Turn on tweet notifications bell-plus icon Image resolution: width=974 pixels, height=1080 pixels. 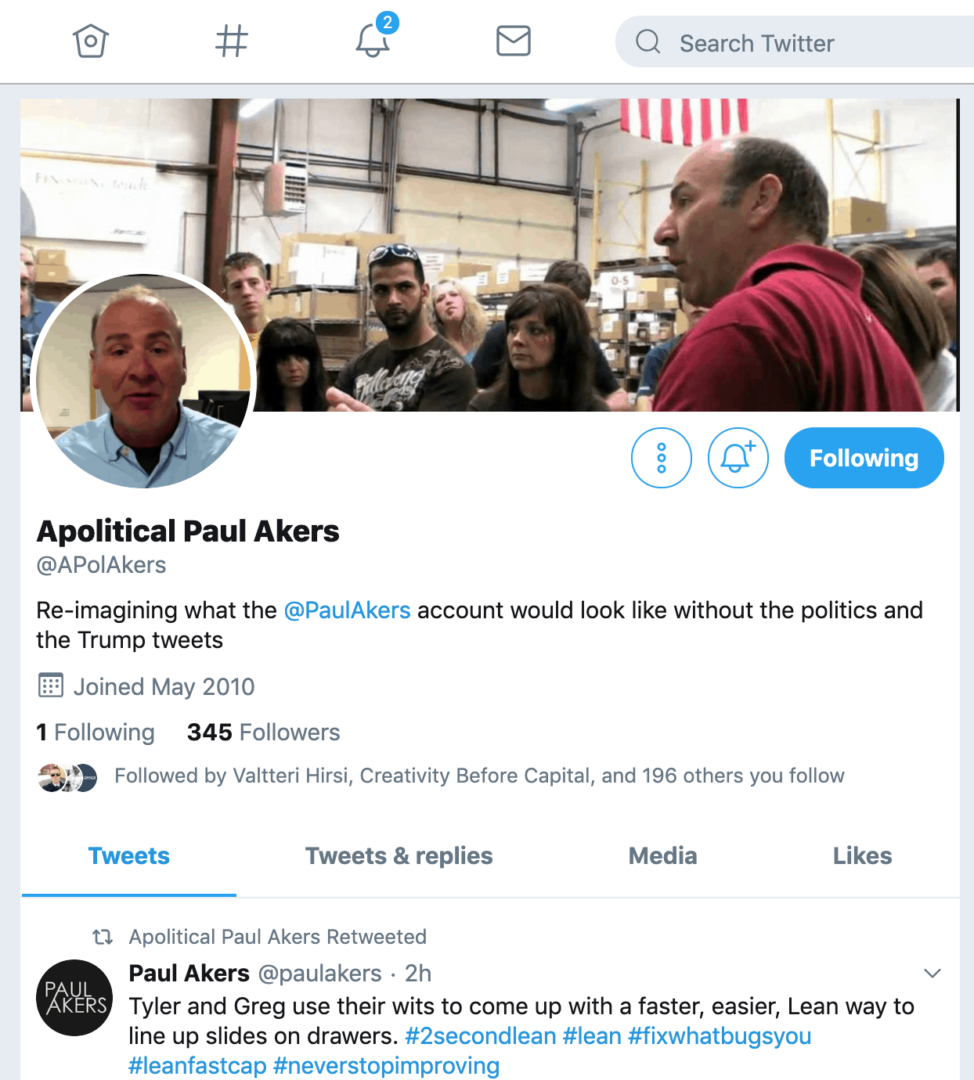tap(738, 458)
